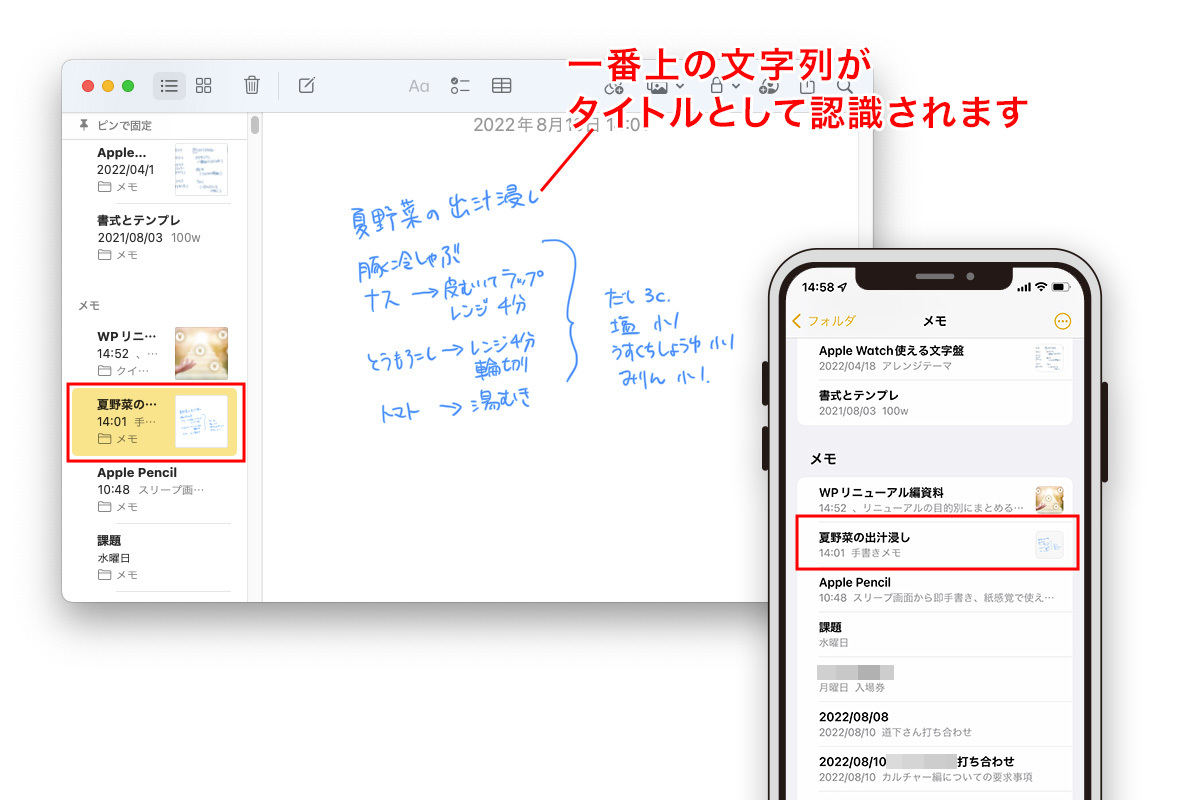The width and height of the screenshot is (1200, 800).
Task: Open the lock note dropdown
Action: tap(724, 86)
